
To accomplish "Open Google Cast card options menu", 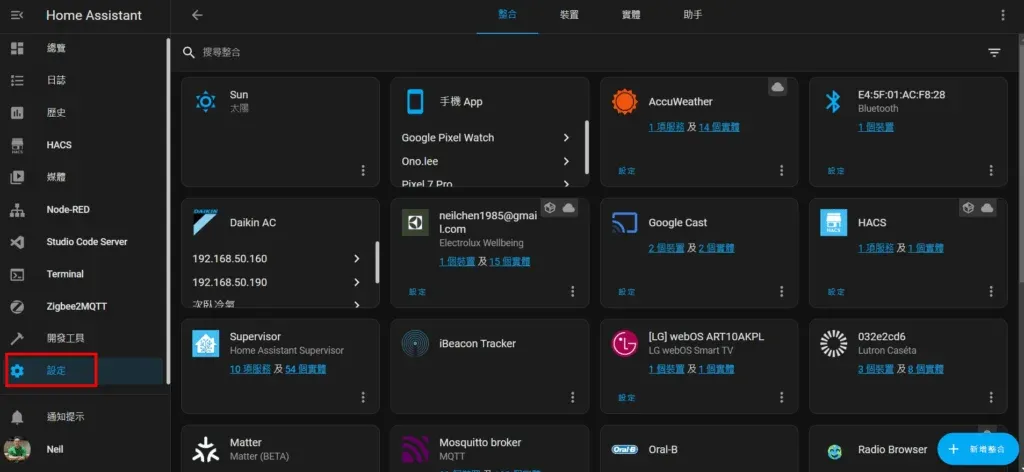I will coord(781,291).
